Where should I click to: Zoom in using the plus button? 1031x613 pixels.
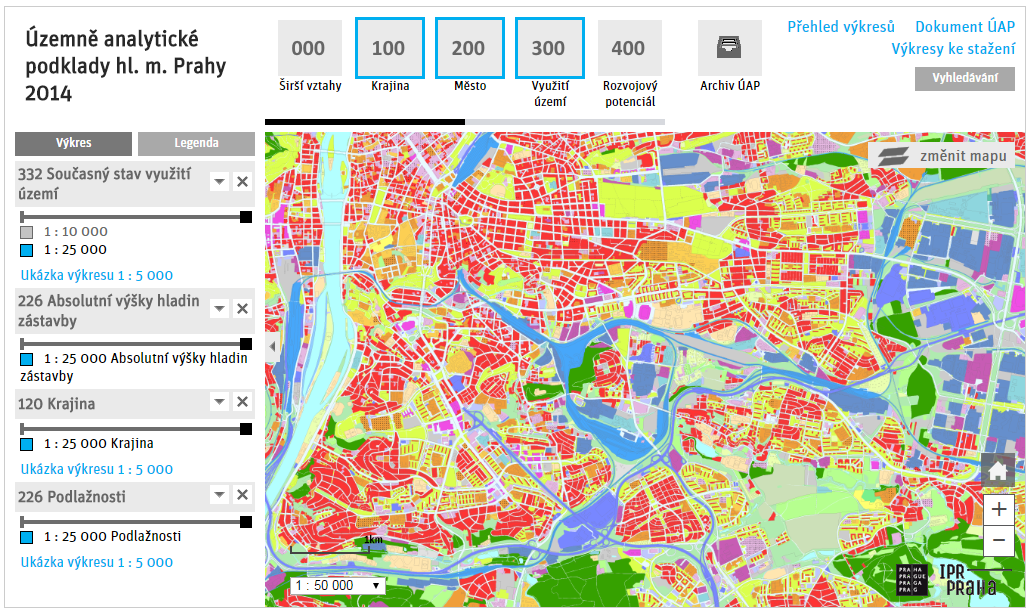click(998, 509)
